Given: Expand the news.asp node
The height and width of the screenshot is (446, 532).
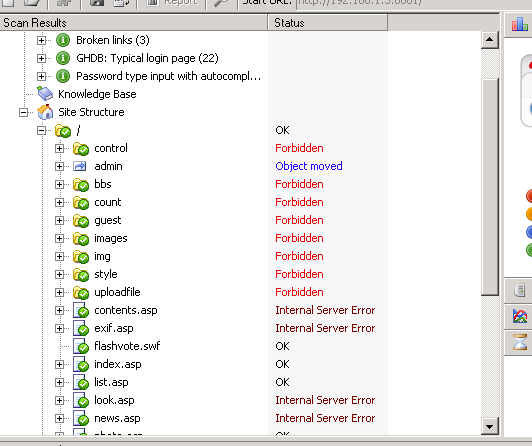Looking at the screenshot, I should pyautogui.click(x=59, y=418).
